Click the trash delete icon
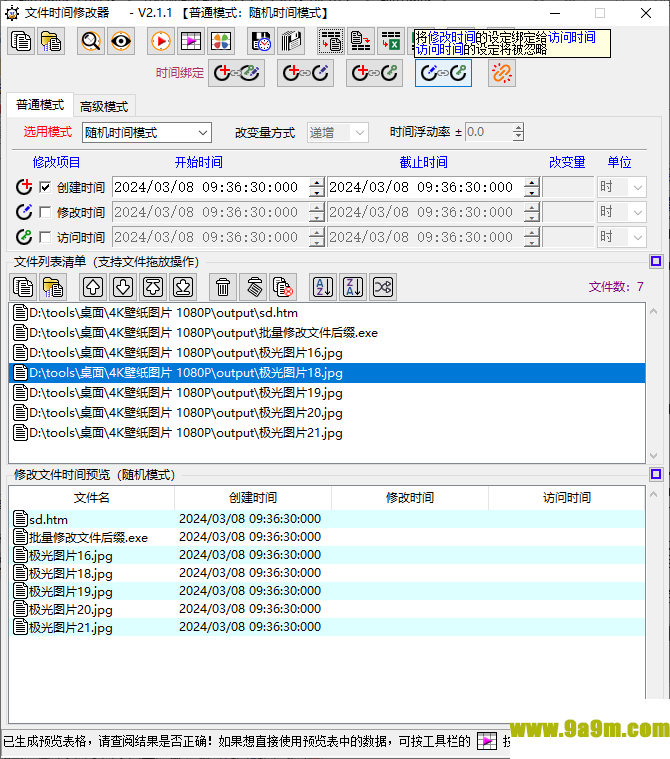 coord(223,287)
